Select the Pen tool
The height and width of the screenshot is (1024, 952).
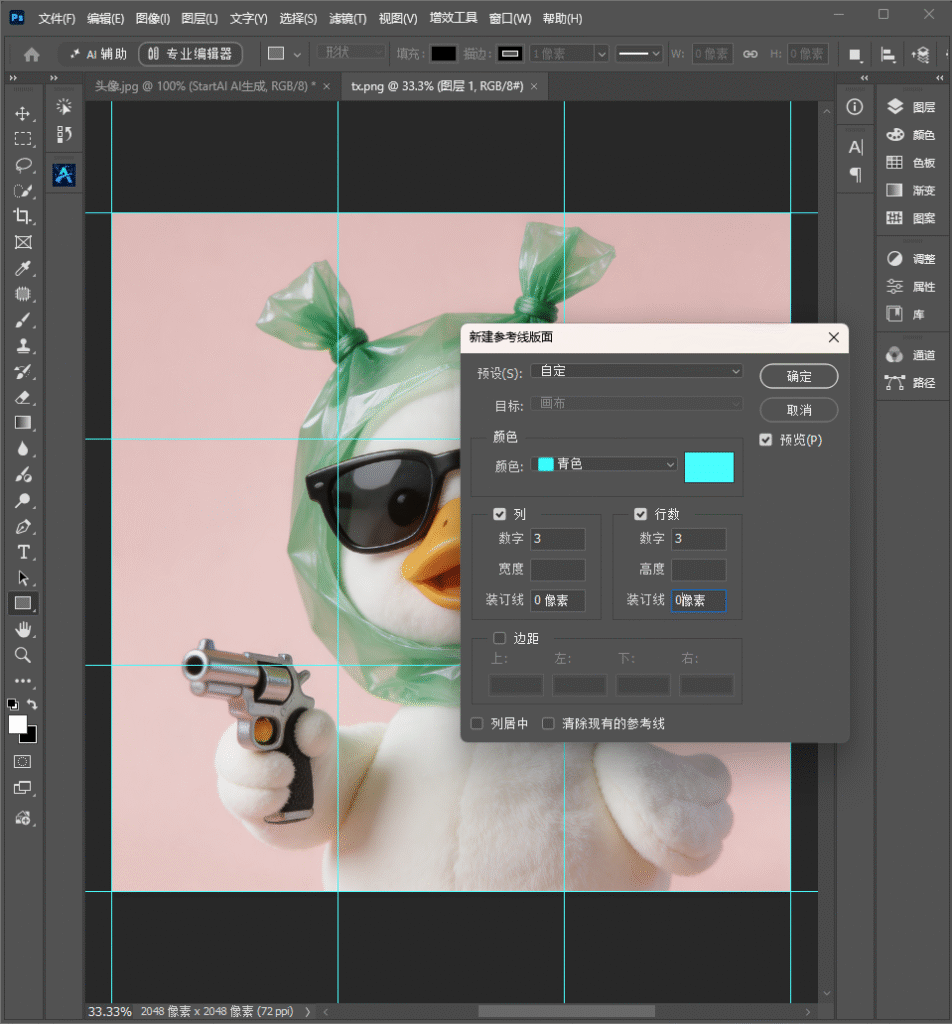[23, 526]
